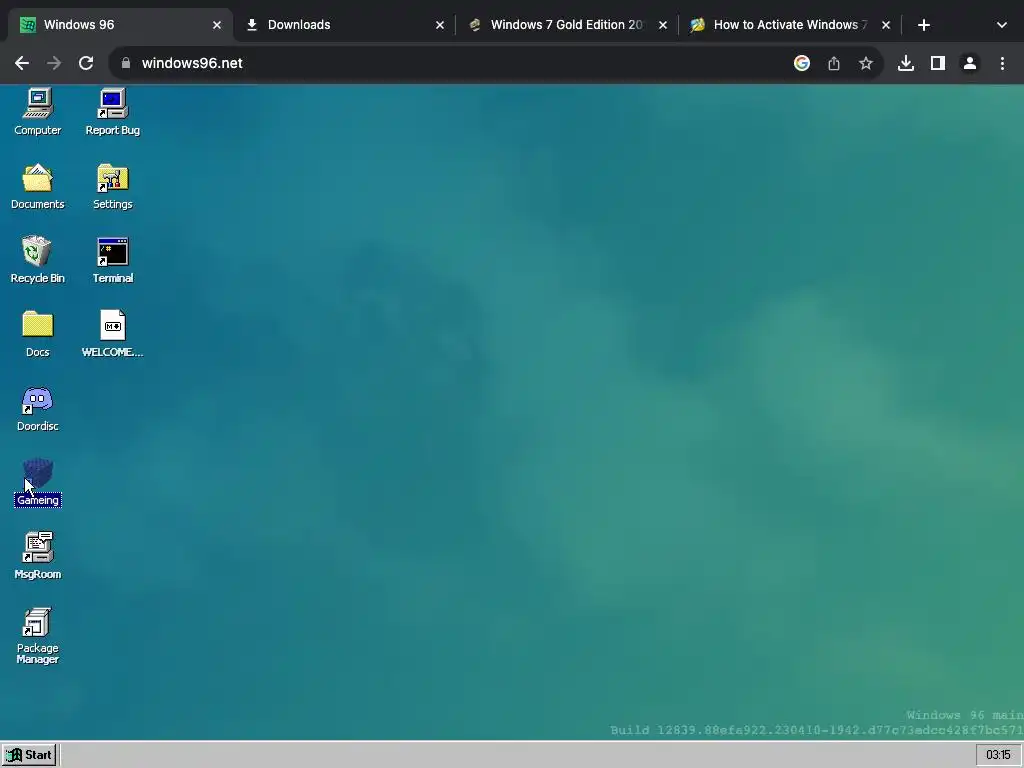The width and height of the screenshot is (1024, 768).
Task: Switch to How to Activate Windows tab
Action: pos(790,25)
